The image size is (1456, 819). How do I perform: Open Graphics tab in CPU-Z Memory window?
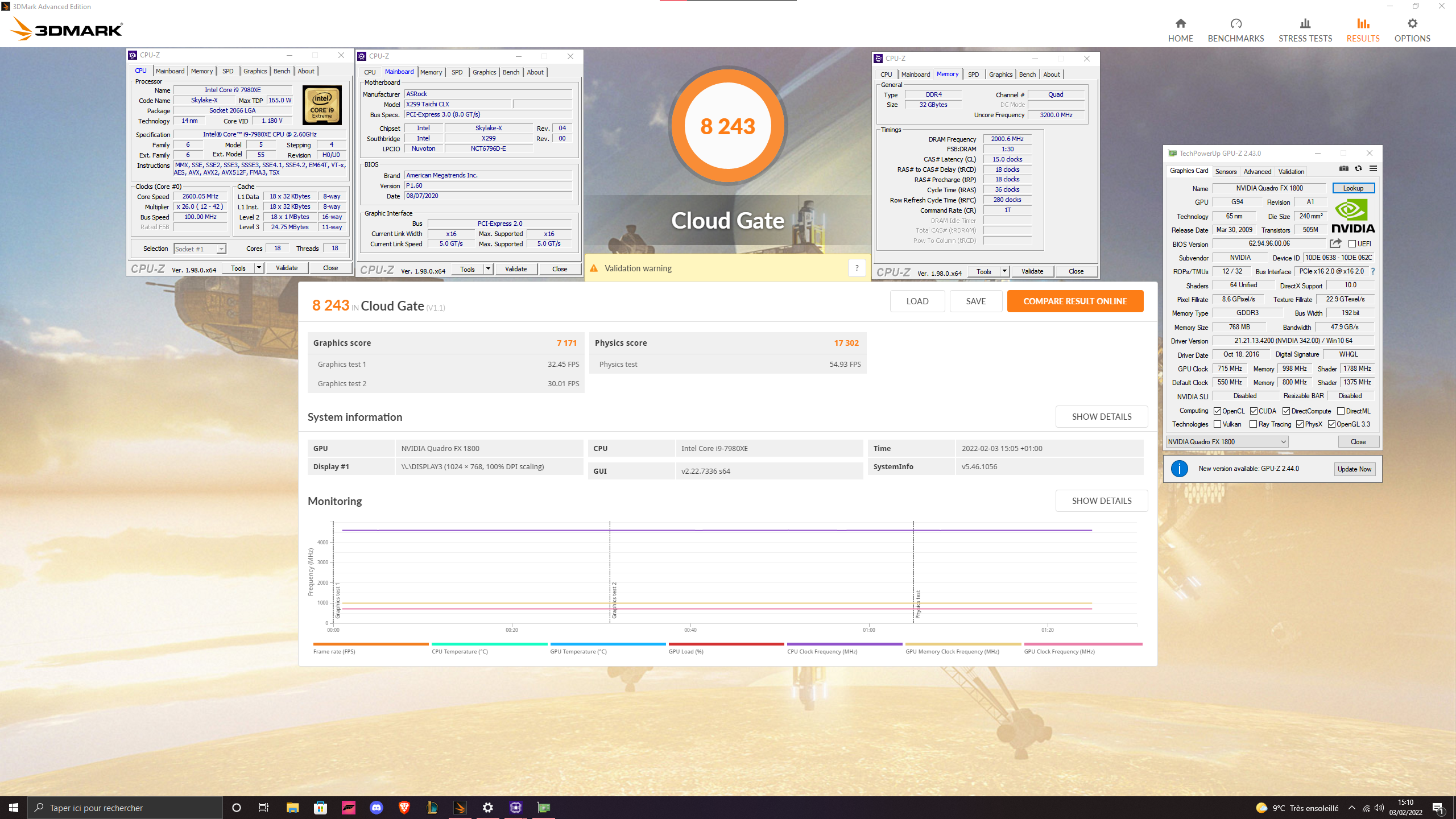pos(1000,75)
